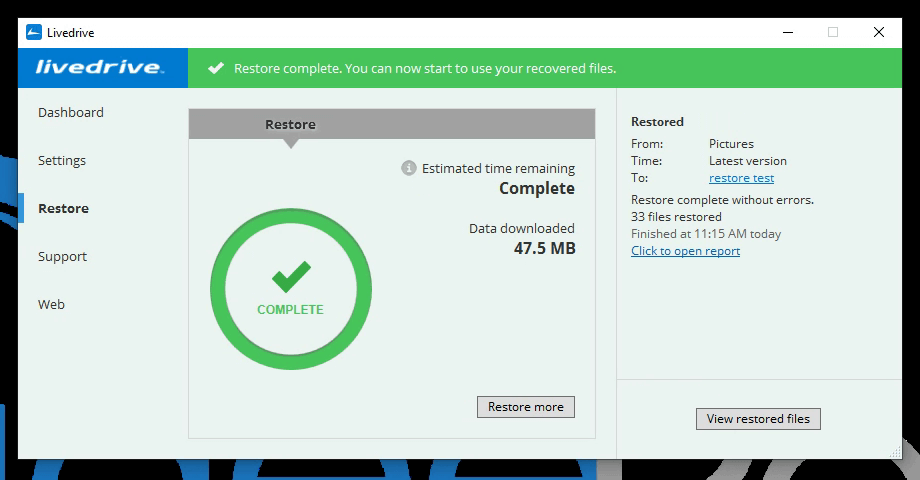
Task: Click the green circular progress ring
Action: coord(217,290)
